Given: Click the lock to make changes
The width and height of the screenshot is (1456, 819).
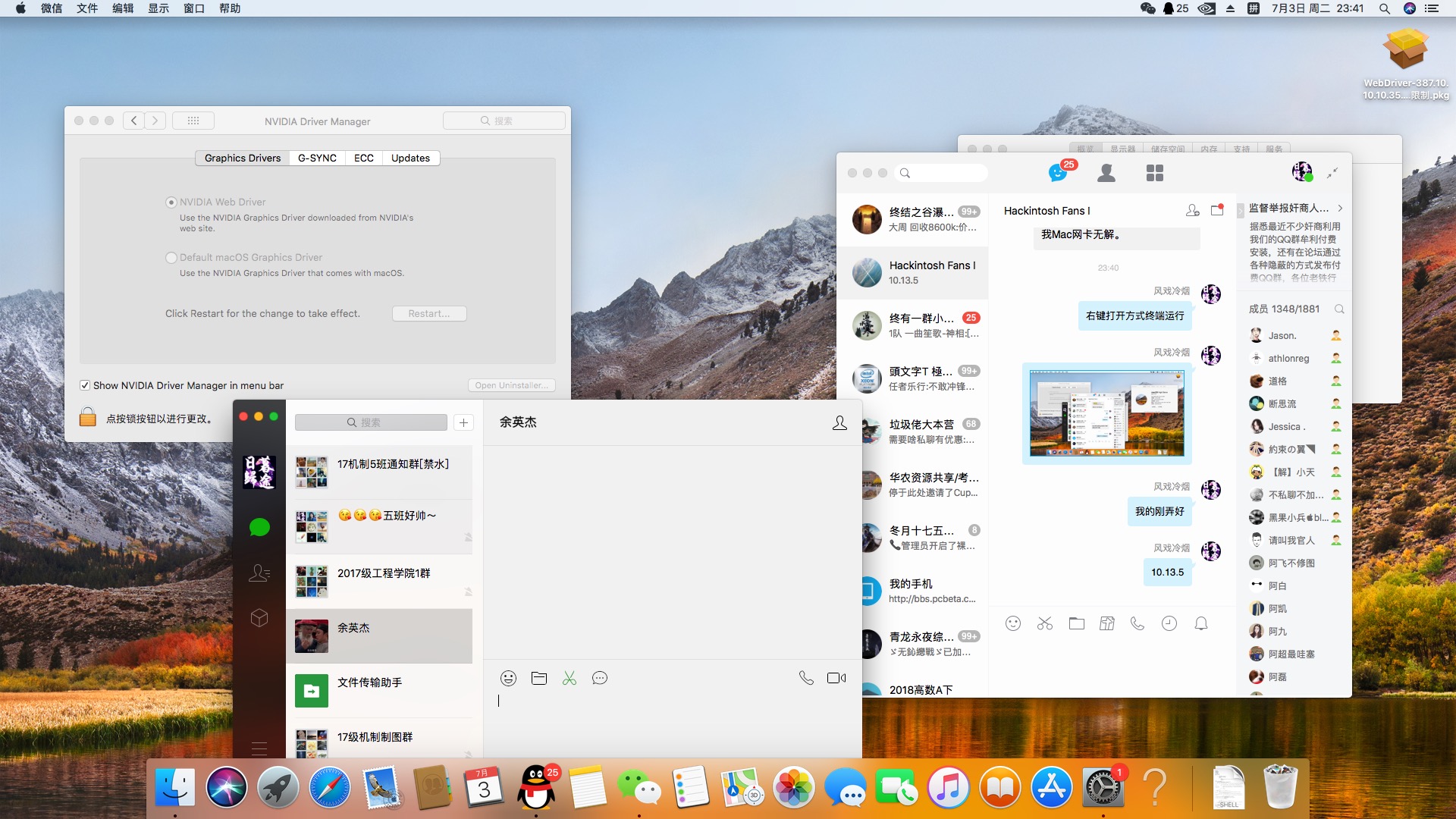Looking at the screenshot, I should click(x=88, y=416).
